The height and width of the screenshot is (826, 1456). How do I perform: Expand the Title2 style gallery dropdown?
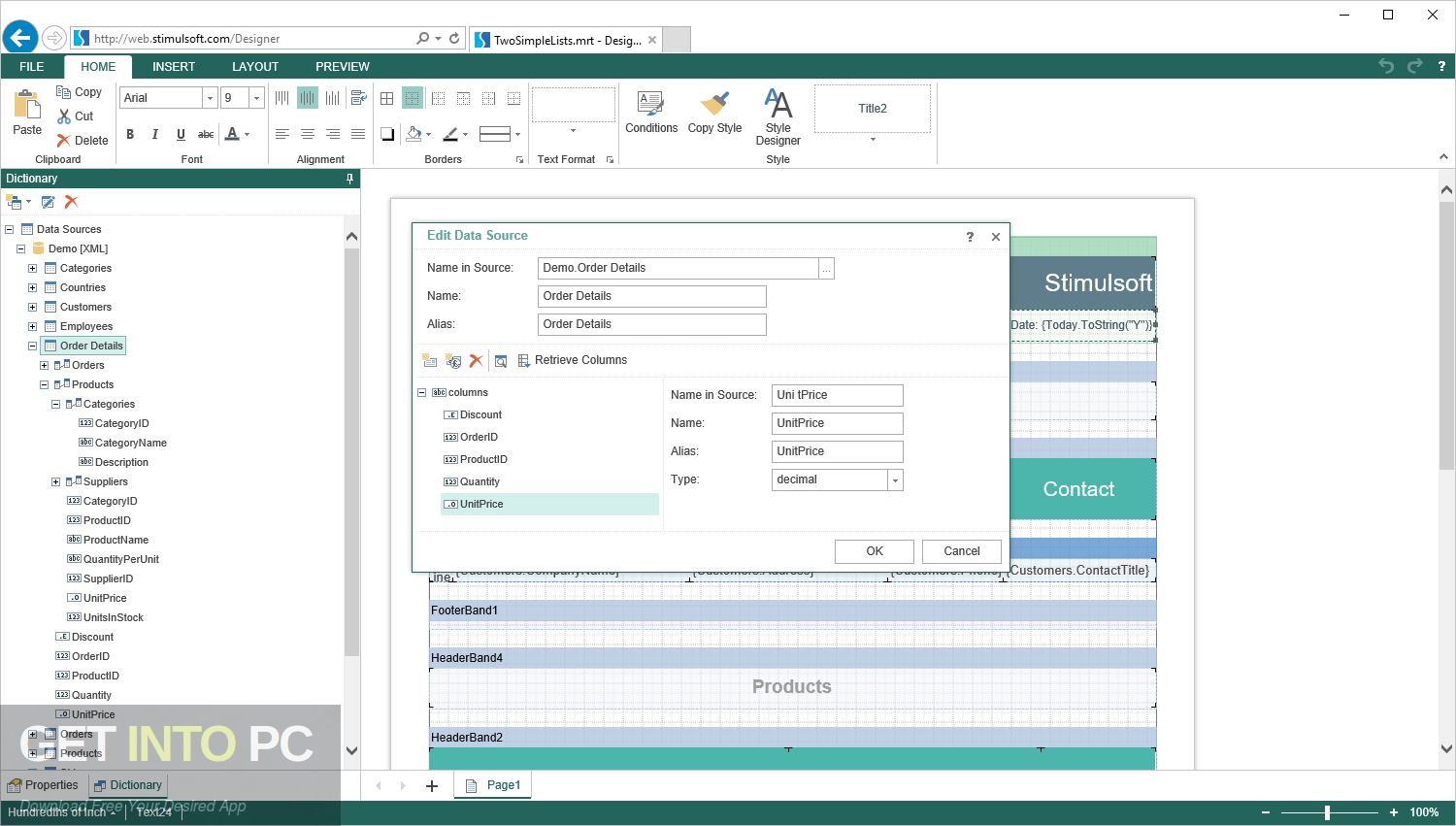[x=873, y=140]
